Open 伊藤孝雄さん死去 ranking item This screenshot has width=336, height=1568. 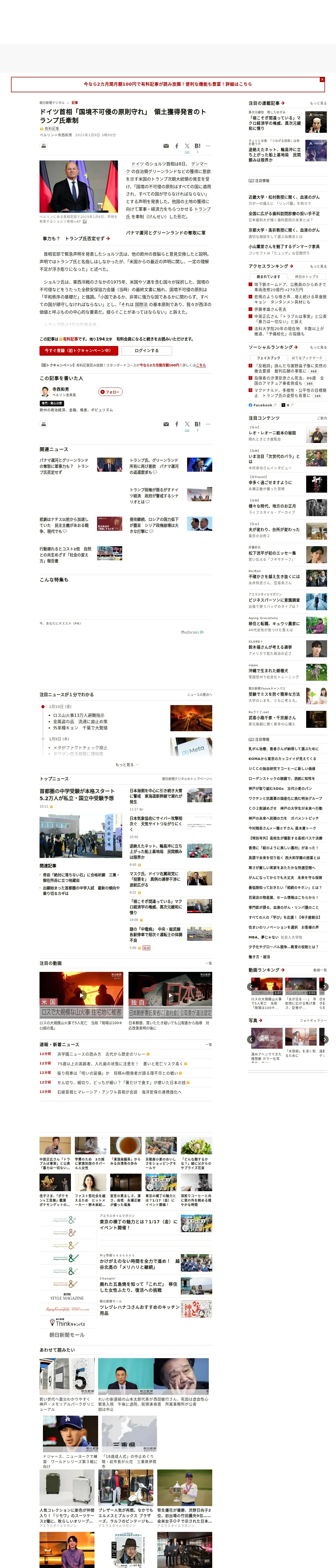pos(270,309)
